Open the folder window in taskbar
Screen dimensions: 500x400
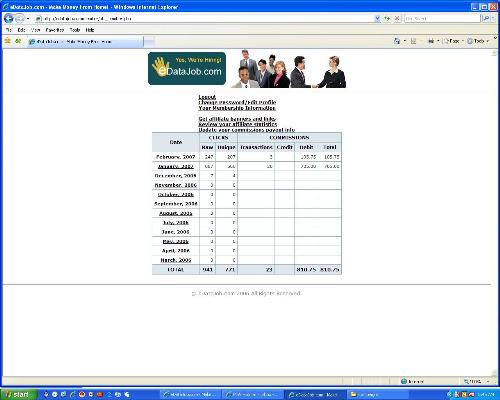pyautogui.click(x=377, y=395)
